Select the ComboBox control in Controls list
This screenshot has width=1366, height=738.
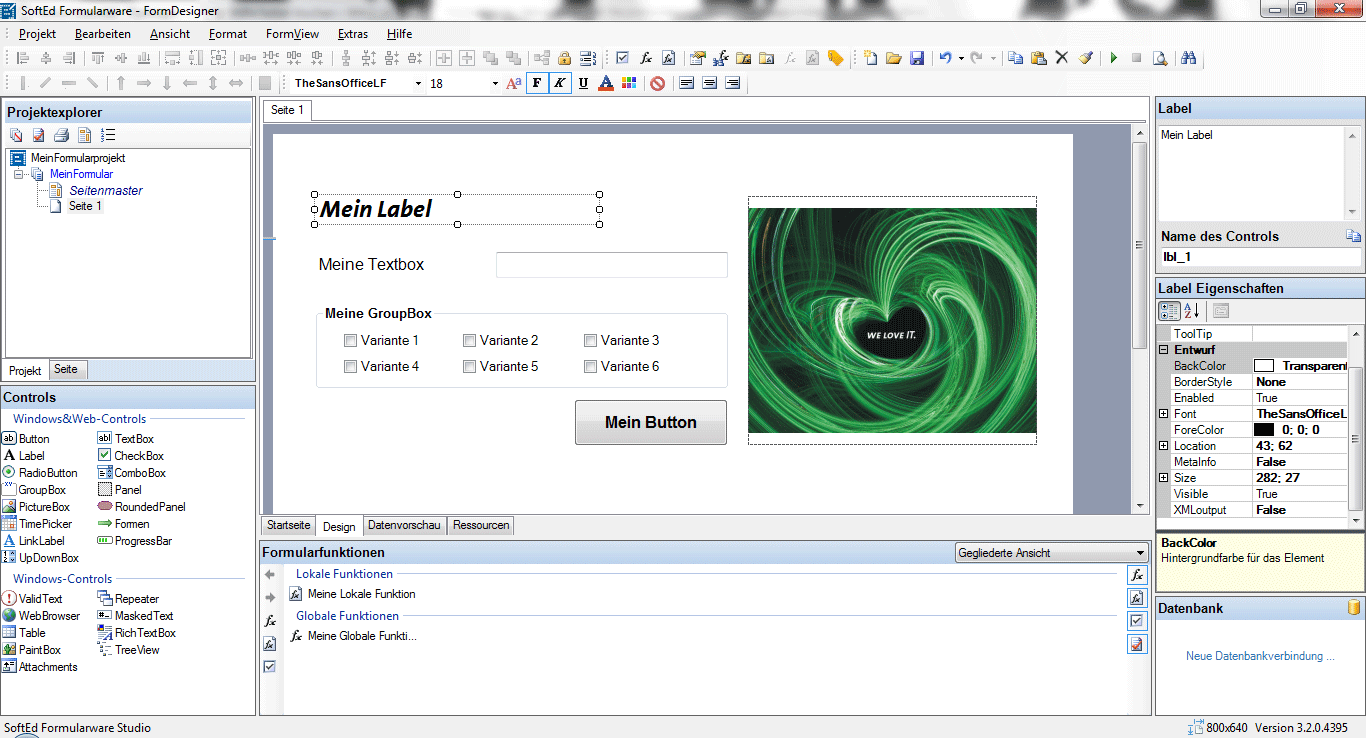click(132, 473)
